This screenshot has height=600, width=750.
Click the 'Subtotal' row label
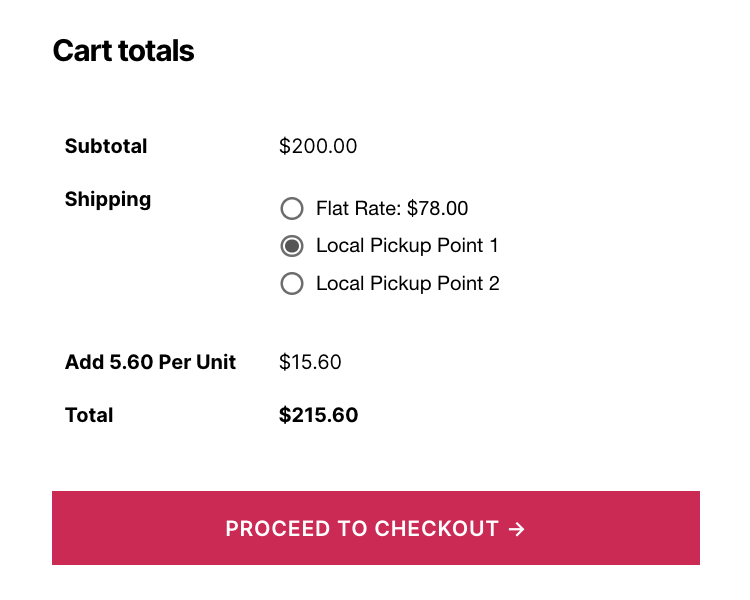106,147
